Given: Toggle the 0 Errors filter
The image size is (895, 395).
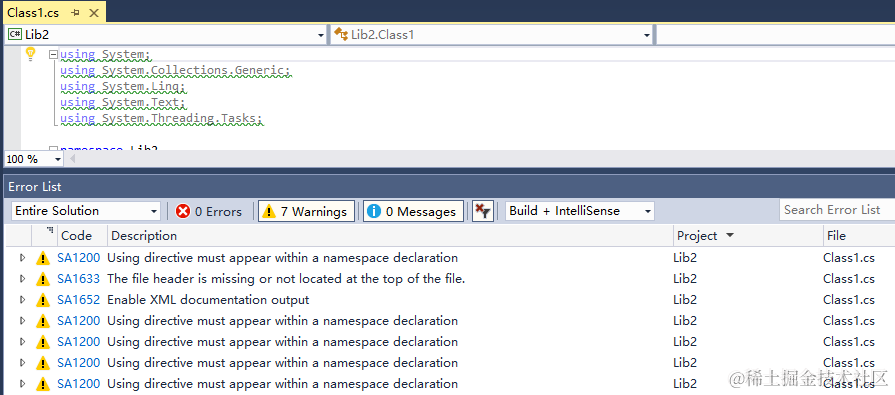Looking at the screenshot, I should pos(209,211).
